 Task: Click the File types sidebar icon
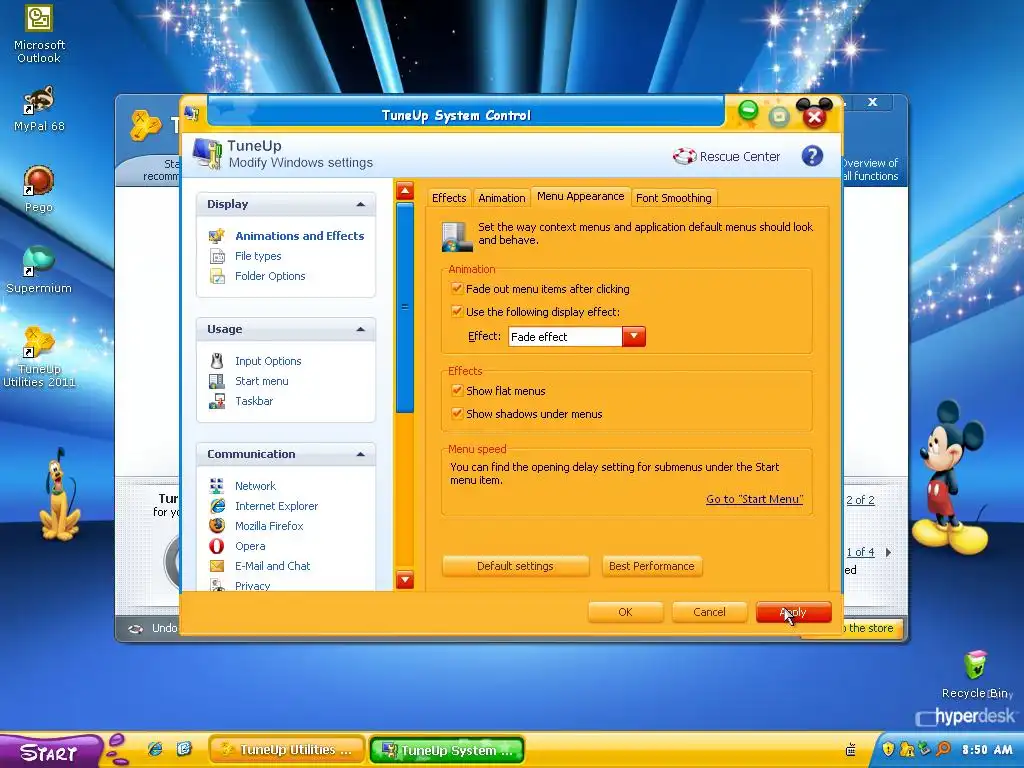click(x=217, y=256)
